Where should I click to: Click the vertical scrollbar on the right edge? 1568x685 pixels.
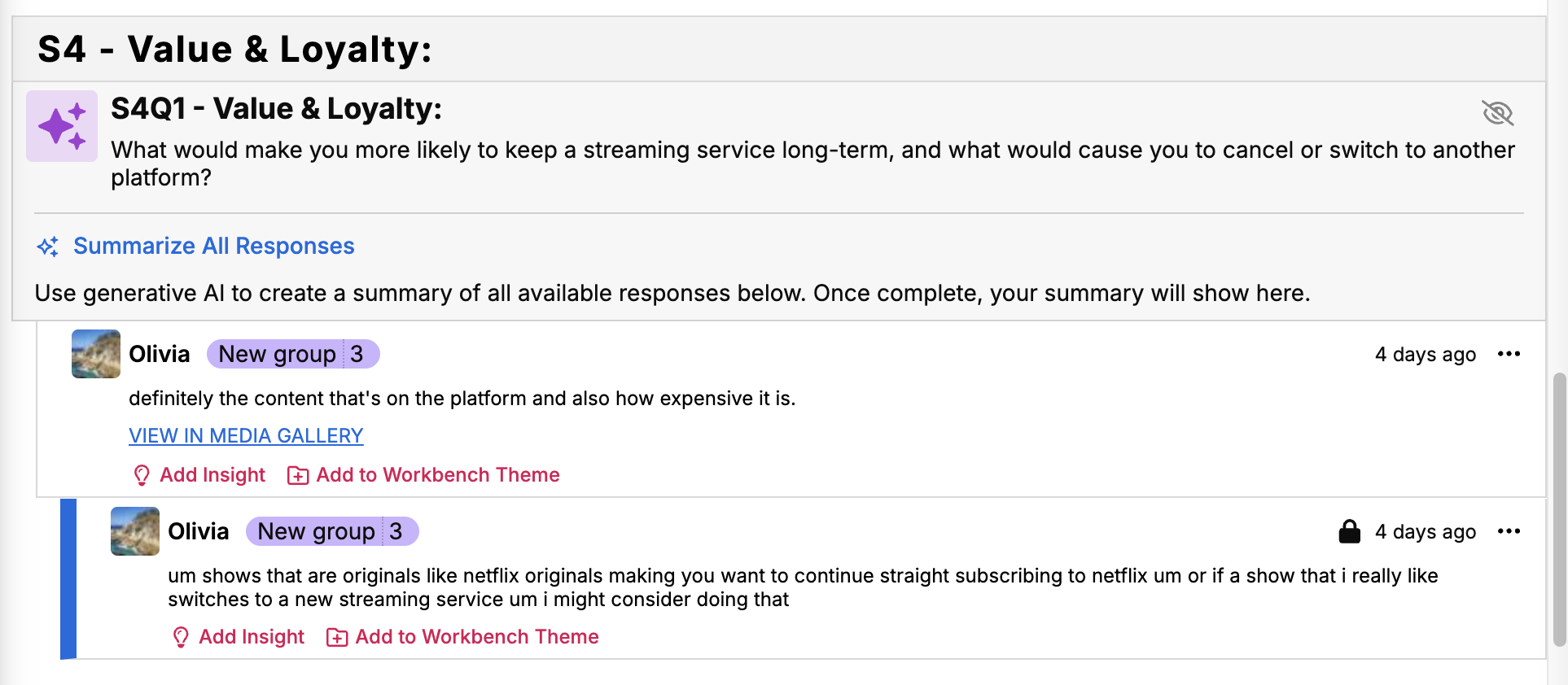pyautogui.click(x=1558, y=508)
